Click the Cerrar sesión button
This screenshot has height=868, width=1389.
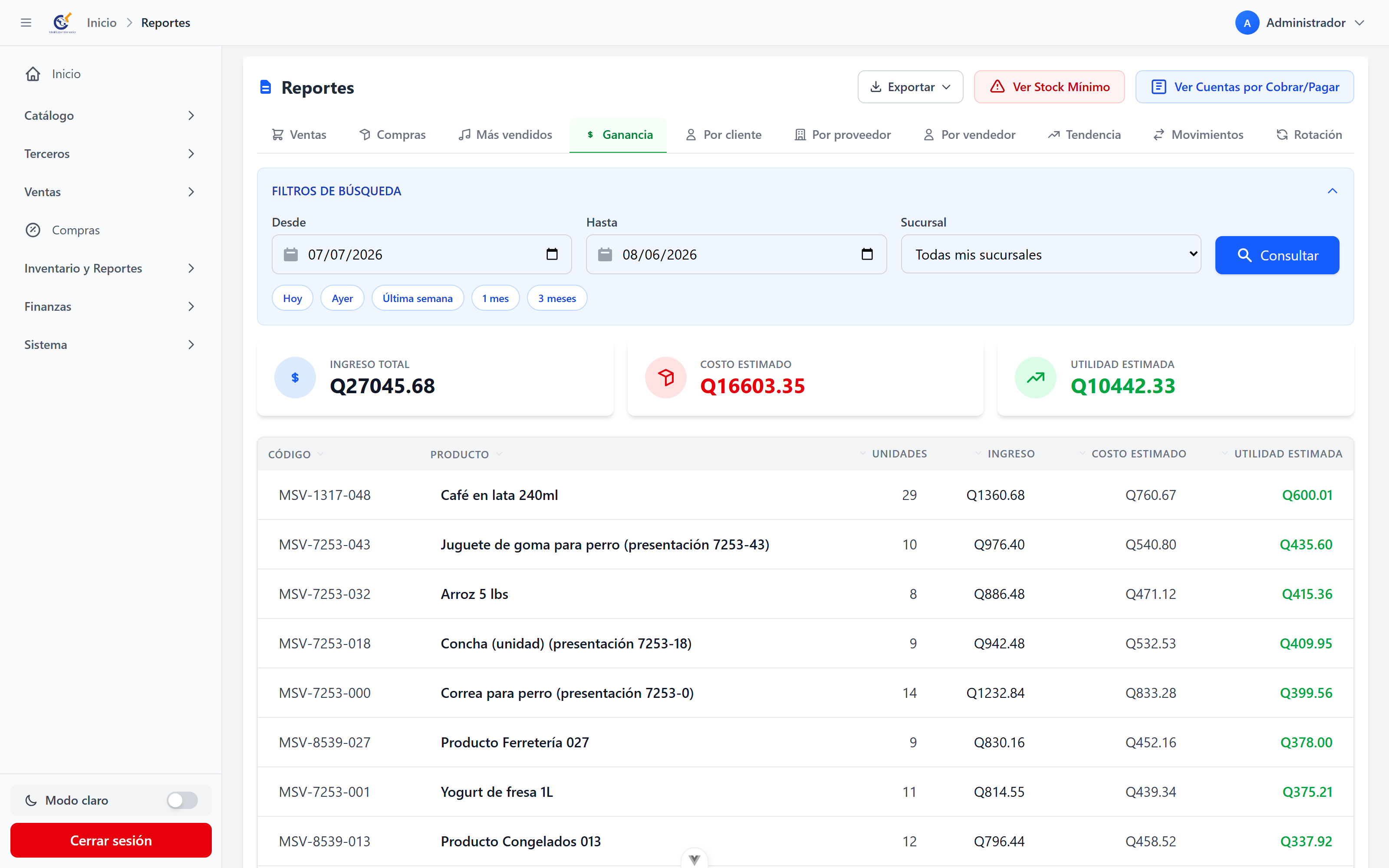click(x=111, y=841)
